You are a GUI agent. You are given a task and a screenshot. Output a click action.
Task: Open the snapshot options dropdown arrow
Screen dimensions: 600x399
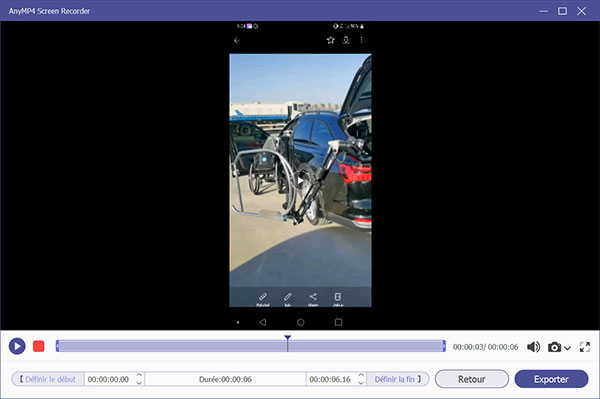(567, 348)
